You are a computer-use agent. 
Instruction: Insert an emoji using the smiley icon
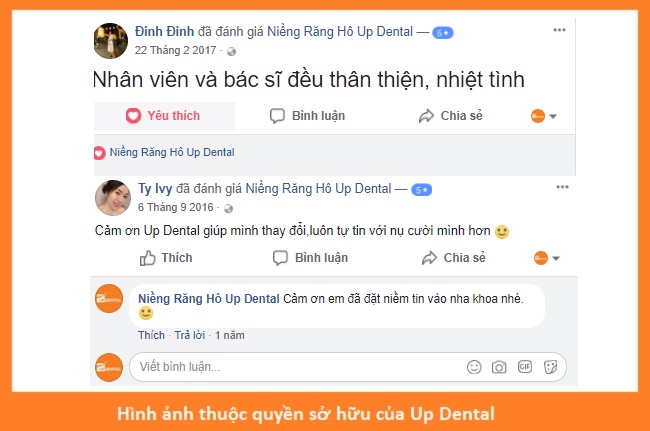pos(474,367)
